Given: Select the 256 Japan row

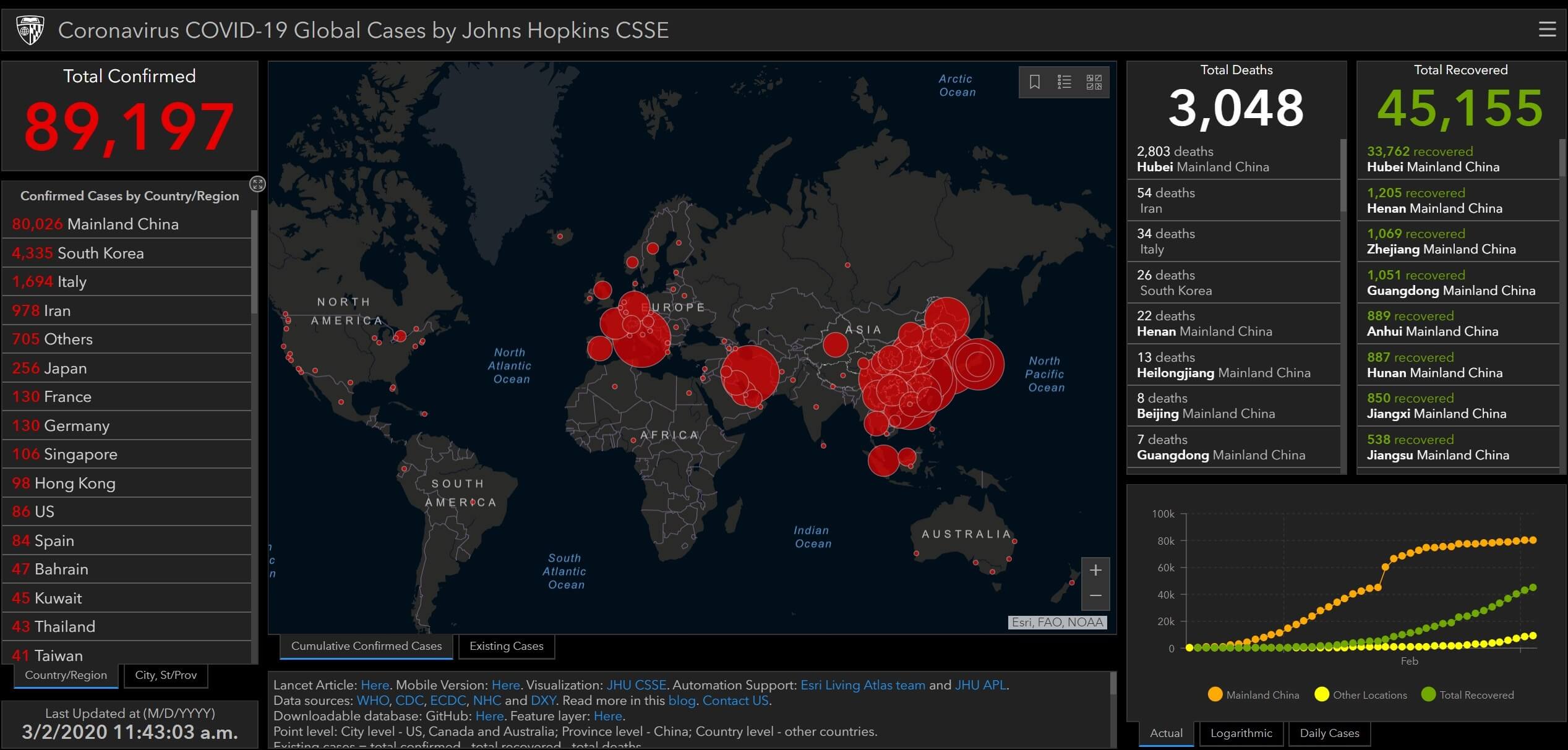Looking at the screenshot, I should (127, 368).
